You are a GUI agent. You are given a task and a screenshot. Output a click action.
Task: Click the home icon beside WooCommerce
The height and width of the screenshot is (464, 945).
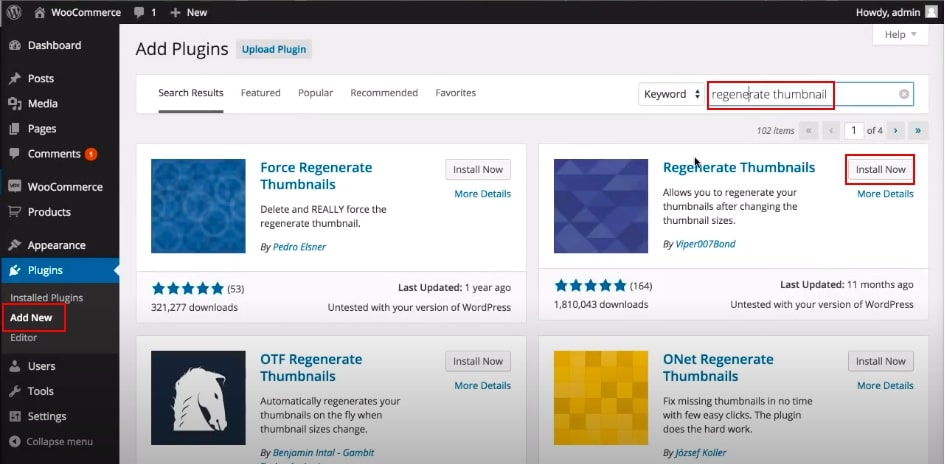pos(40,12)
